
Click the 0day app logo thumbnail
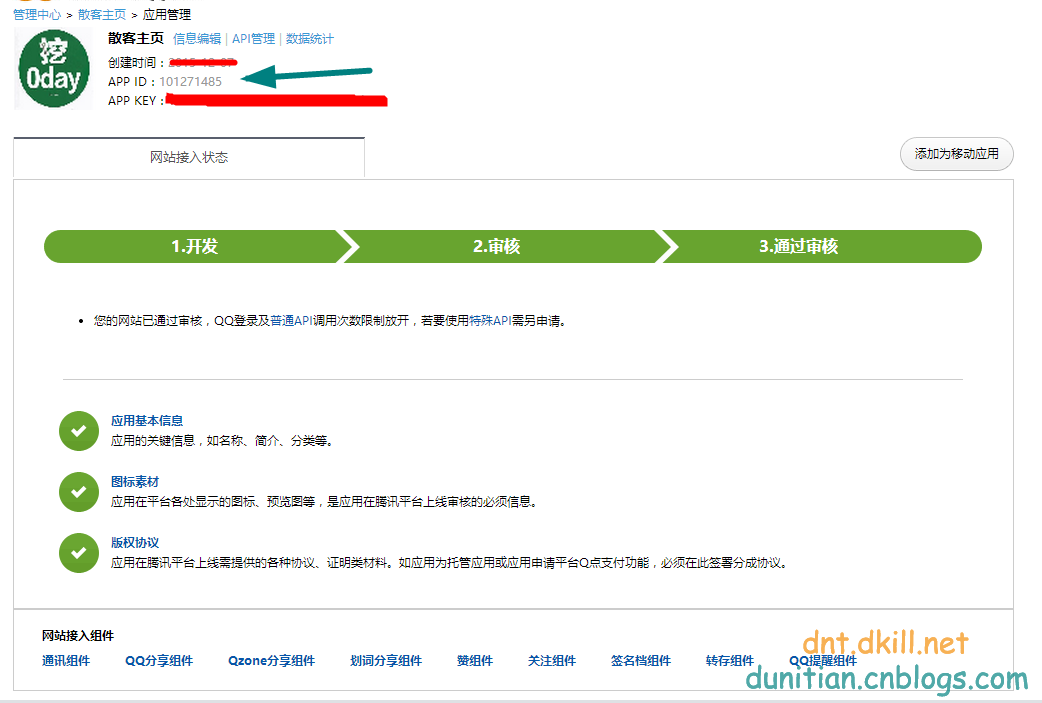(54, 69)
